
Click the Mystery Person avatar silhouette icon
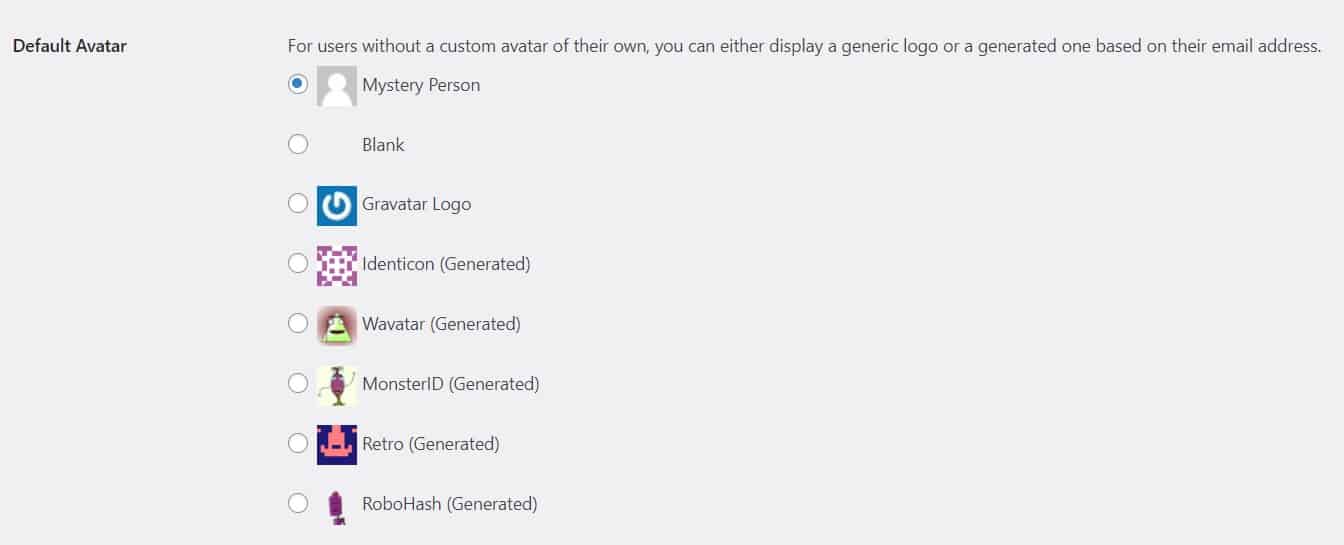tap(336, 86)
